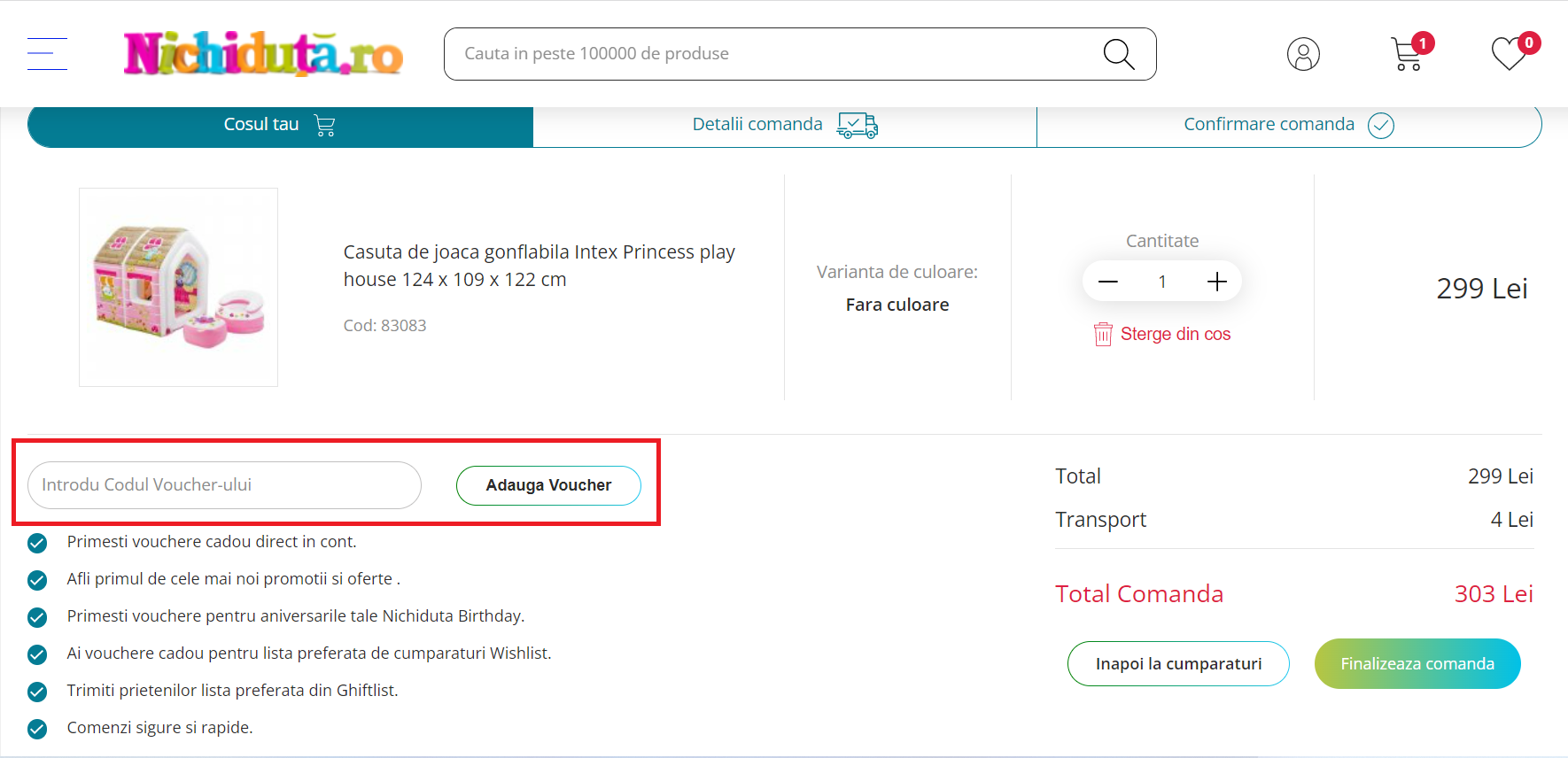Viewport: 1568px width, 758px height.
Task: Click the Sterge din cos link
Action: (x=1175, y=334)
